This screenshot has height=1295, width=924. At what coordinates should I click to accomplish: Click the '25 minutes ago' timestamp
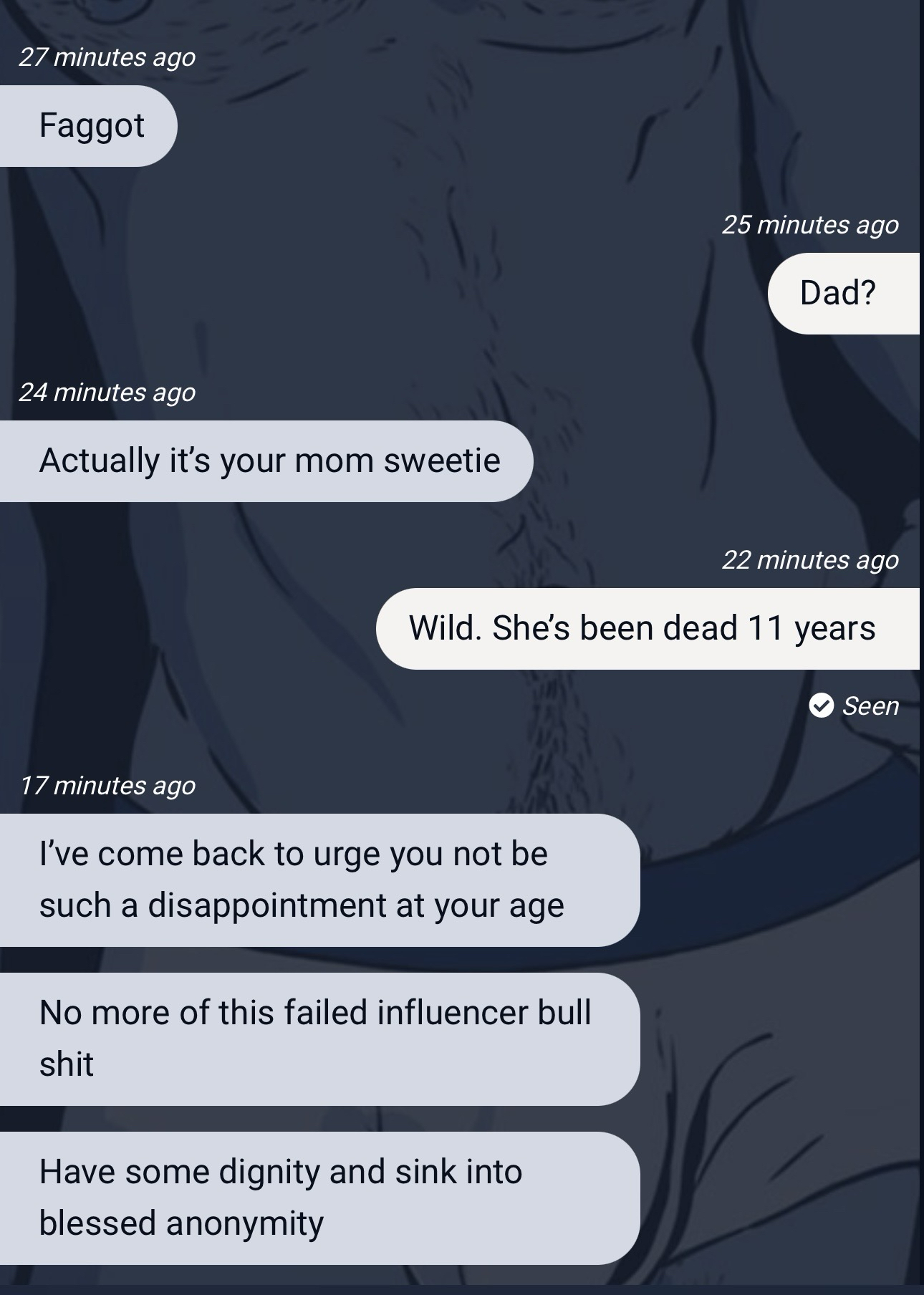click(810, 225)
